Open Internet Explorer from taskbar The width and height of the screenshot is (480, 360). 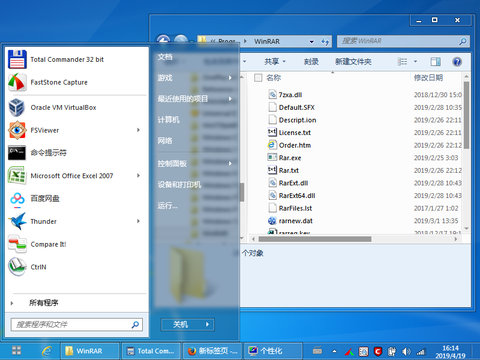click(x=47, y=351)
